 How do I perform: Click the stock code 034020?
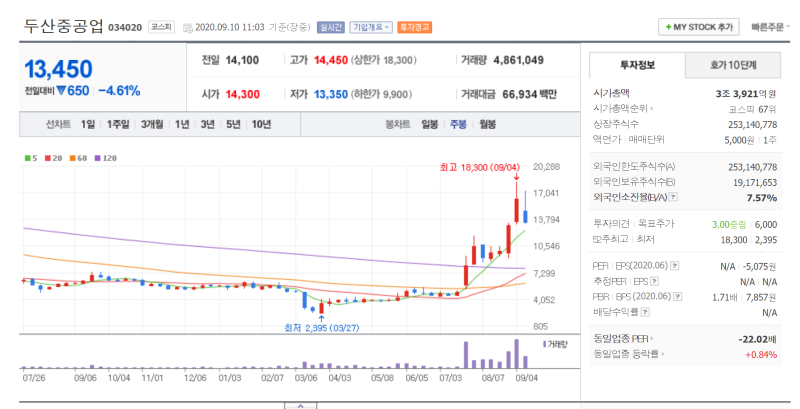click(125, 28)
